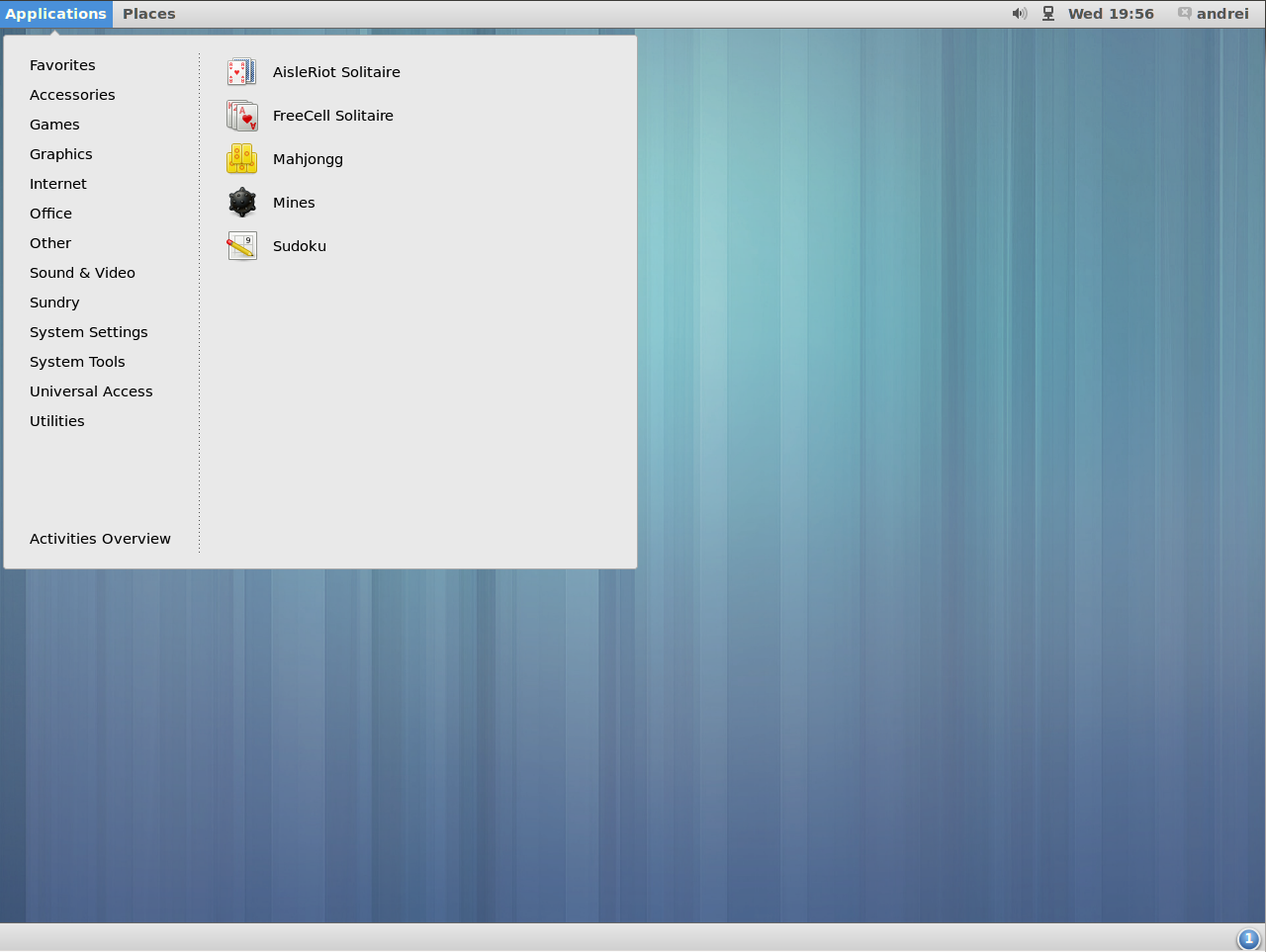Click the Sudoku label
This screenshot has width=1266, height=952.
(x=300, y=246)
